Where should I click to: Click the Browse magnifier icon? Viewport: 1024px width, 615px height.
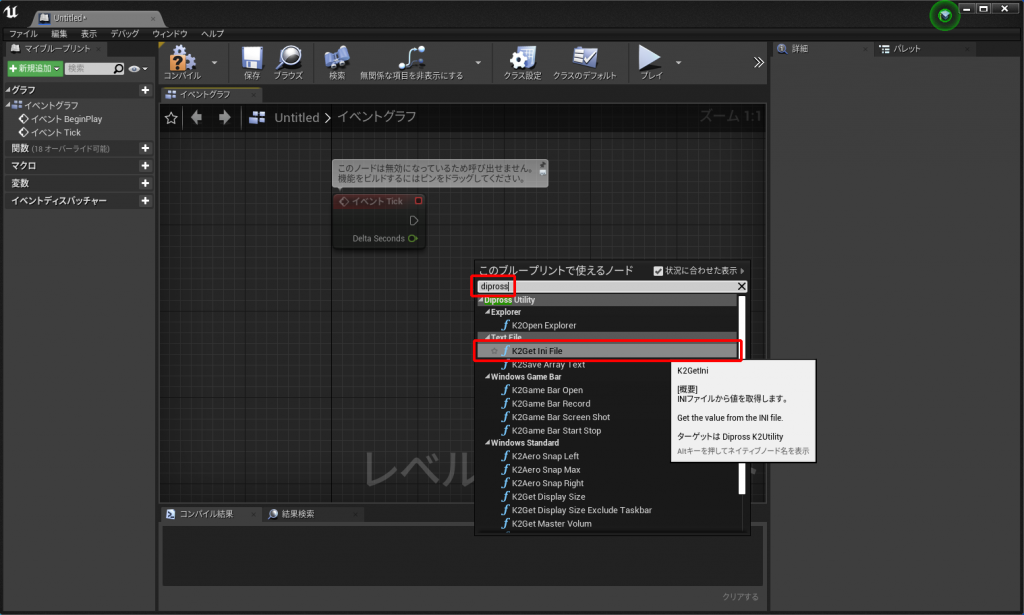(288, 57)
